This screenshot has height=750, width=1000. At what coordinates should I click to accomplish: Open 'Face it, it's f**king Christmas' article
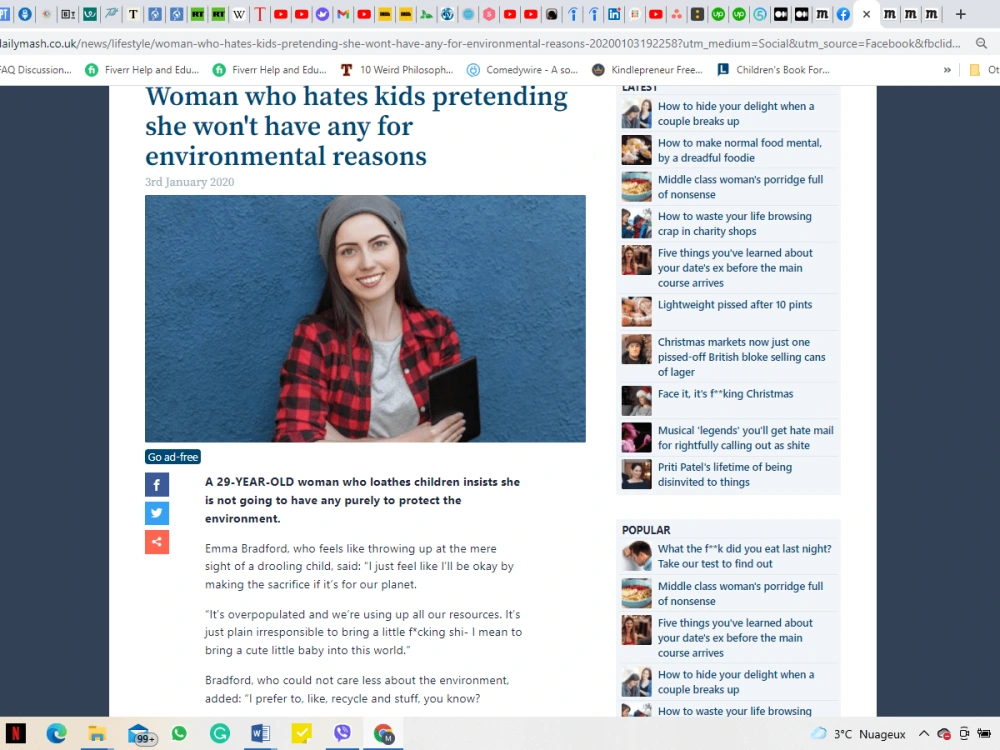tap(725, 393)
